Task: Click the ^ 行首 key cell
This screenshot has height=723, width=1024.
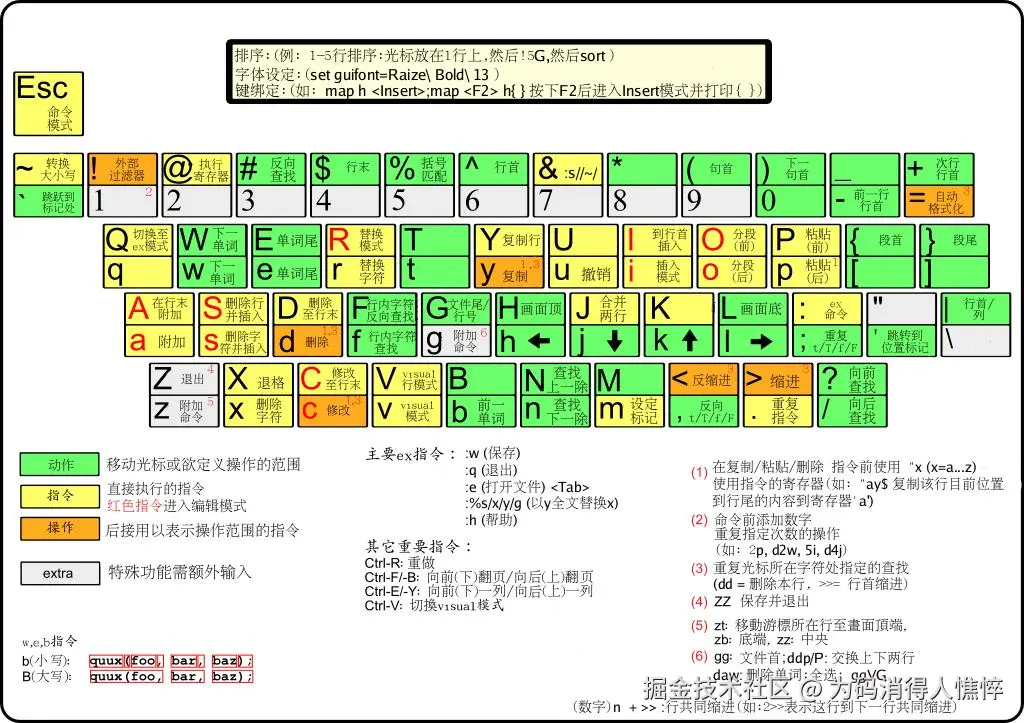Action: [494, 169]
